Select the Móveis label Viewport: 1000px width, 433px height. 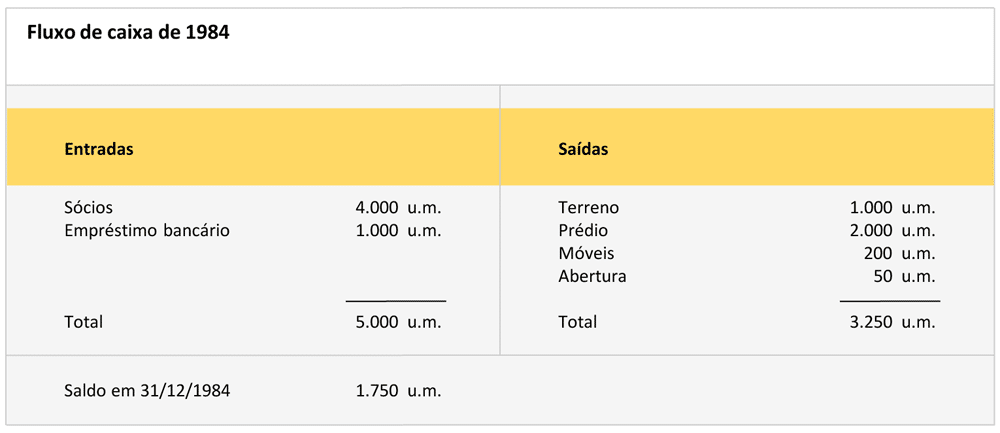click(x=586, y=254)
